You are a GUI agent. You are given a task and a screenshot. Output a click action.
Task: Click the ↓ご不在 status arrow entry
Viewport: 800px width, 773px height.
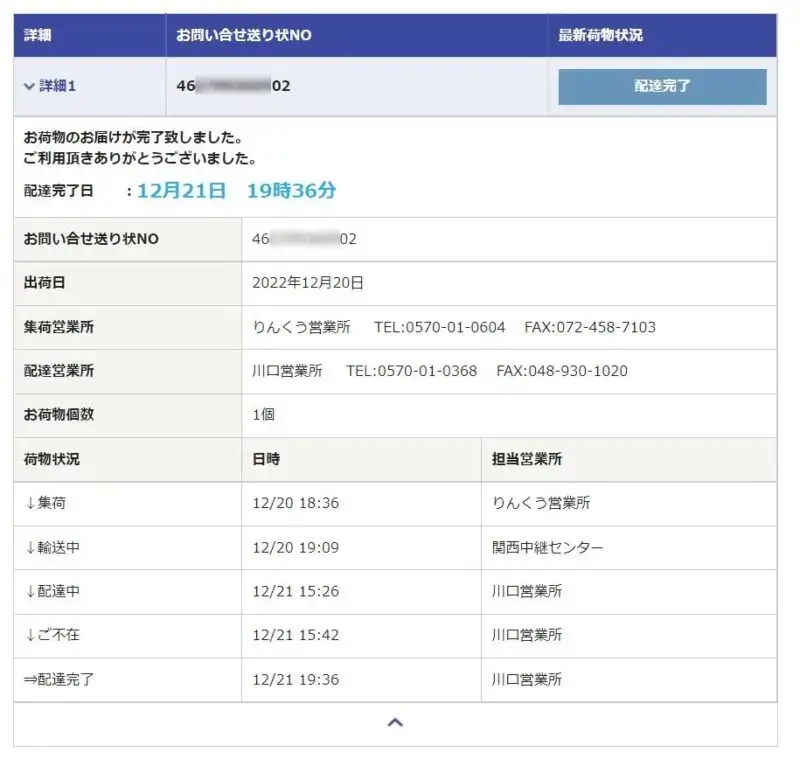[52, 635]
